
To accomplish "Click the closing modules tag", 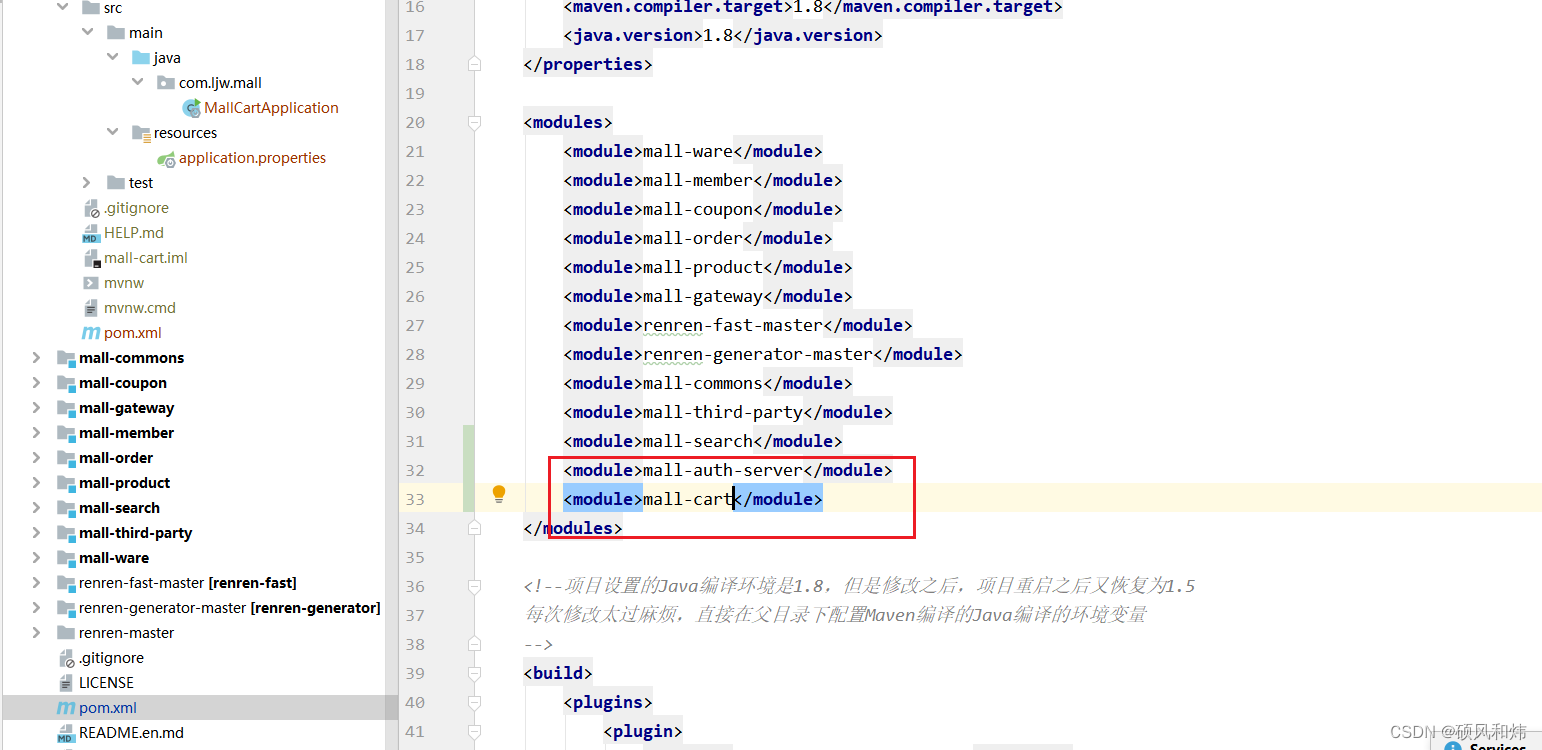I will coord(572,528).
